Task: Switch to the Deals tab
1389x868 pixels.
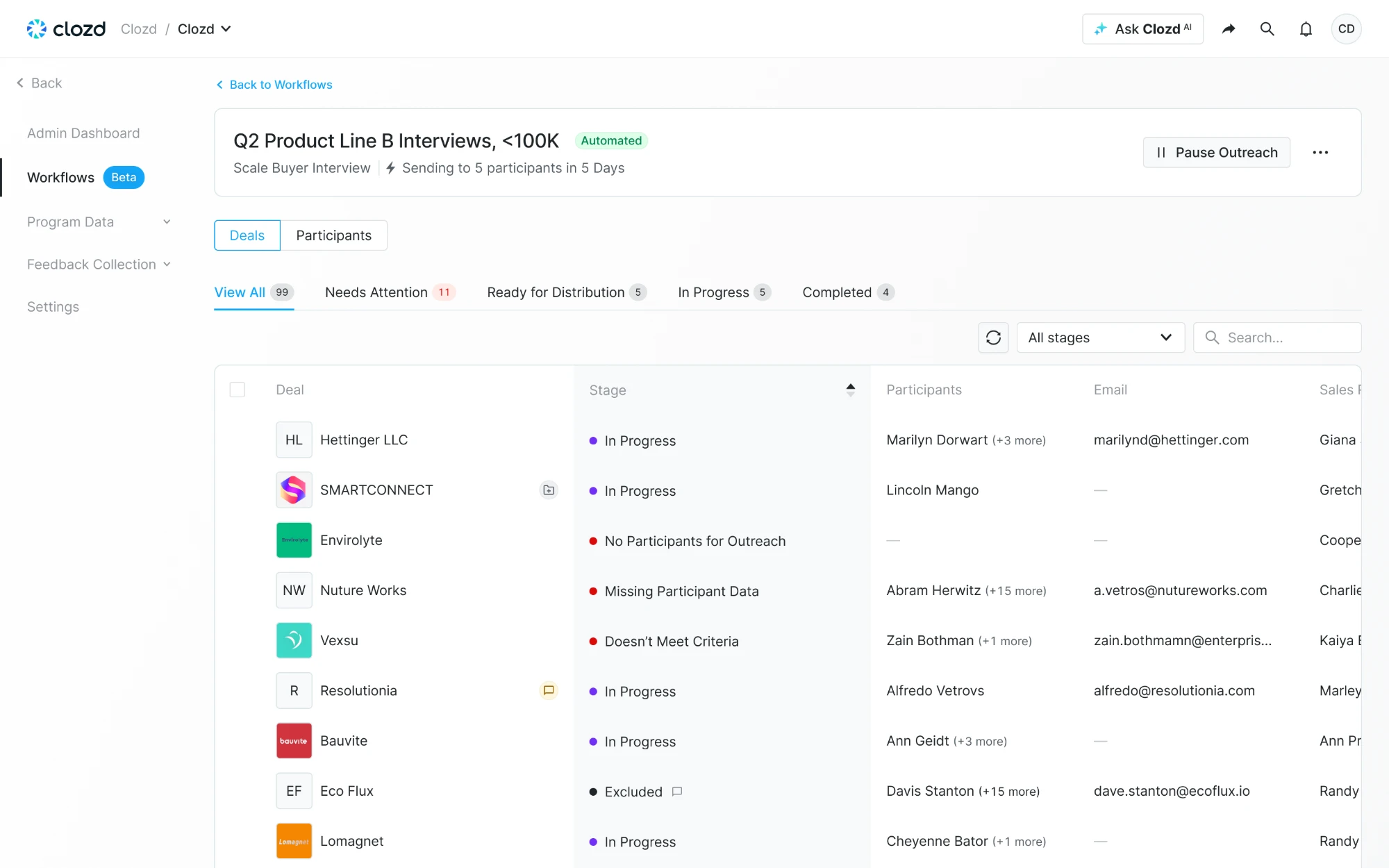Action: pos(247,235)
